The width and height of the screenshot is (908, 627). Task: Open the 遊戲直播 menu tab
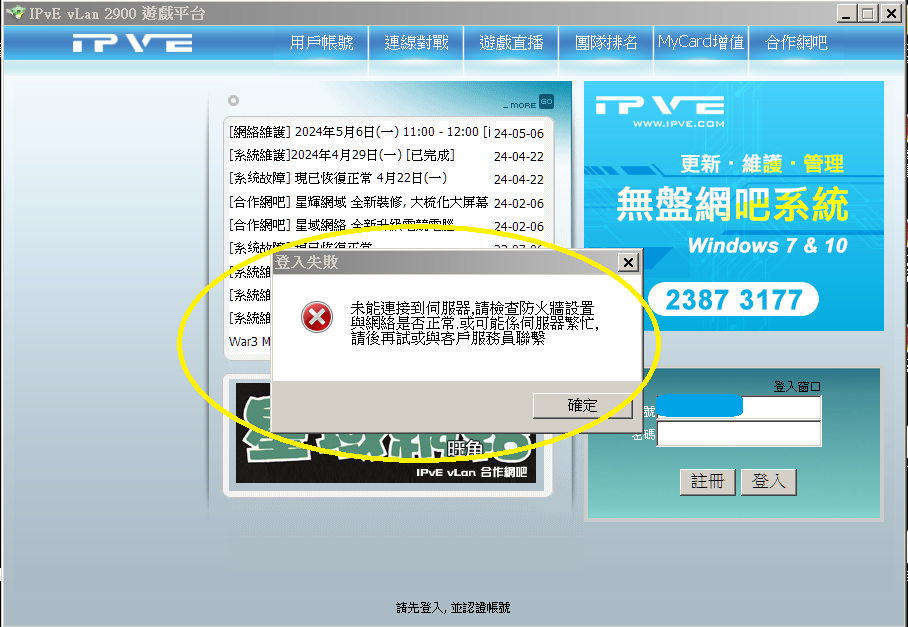511,42
